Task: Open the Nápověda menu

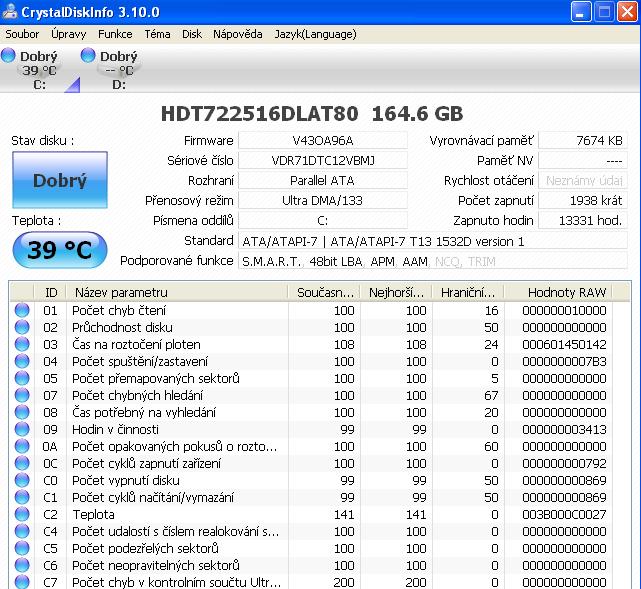Action: coord(238,34)
